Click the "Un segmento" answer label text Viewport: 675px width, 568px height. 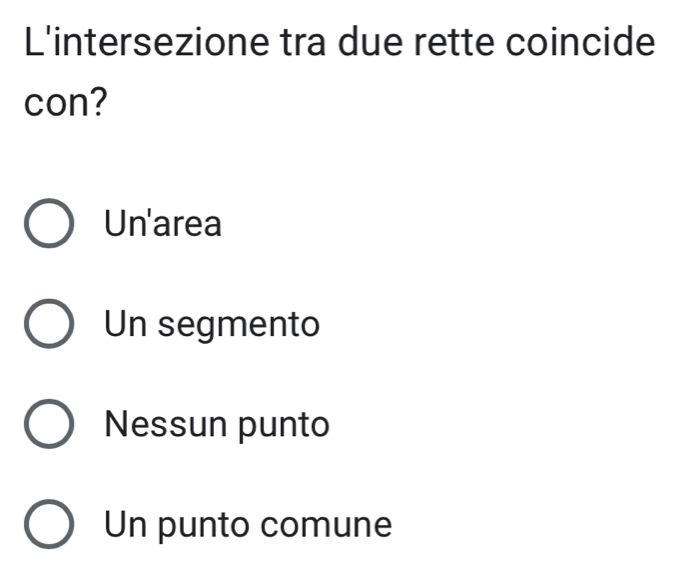[x=212, y=324]
